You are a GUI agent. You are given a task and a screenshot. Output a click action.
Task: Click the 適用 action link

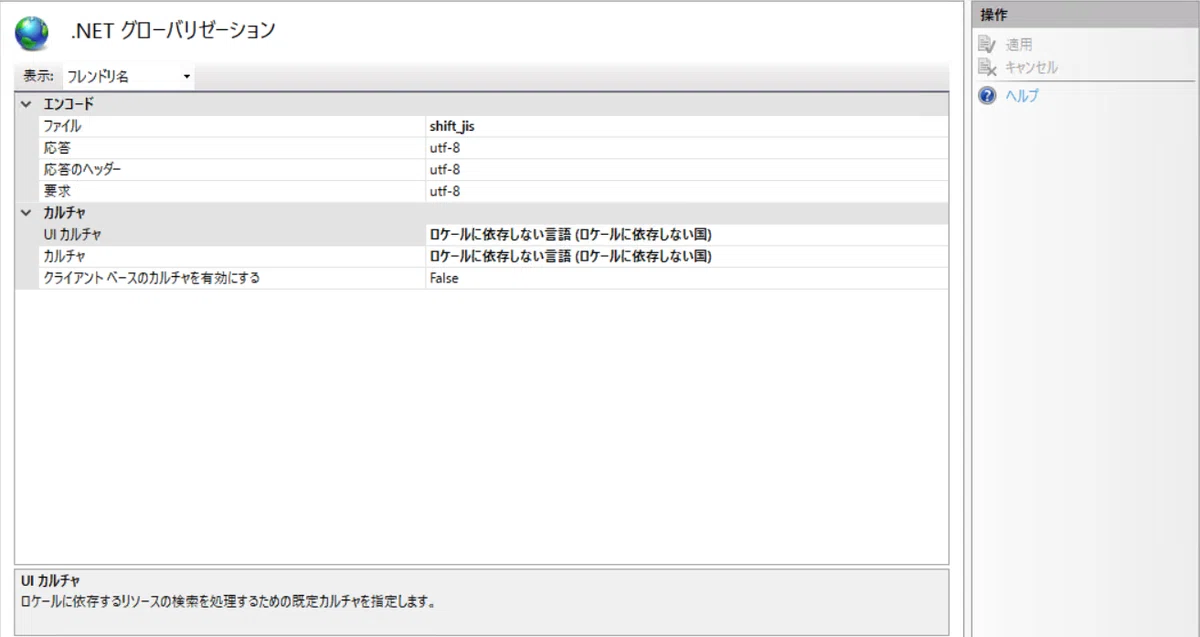click(1019, 44)
